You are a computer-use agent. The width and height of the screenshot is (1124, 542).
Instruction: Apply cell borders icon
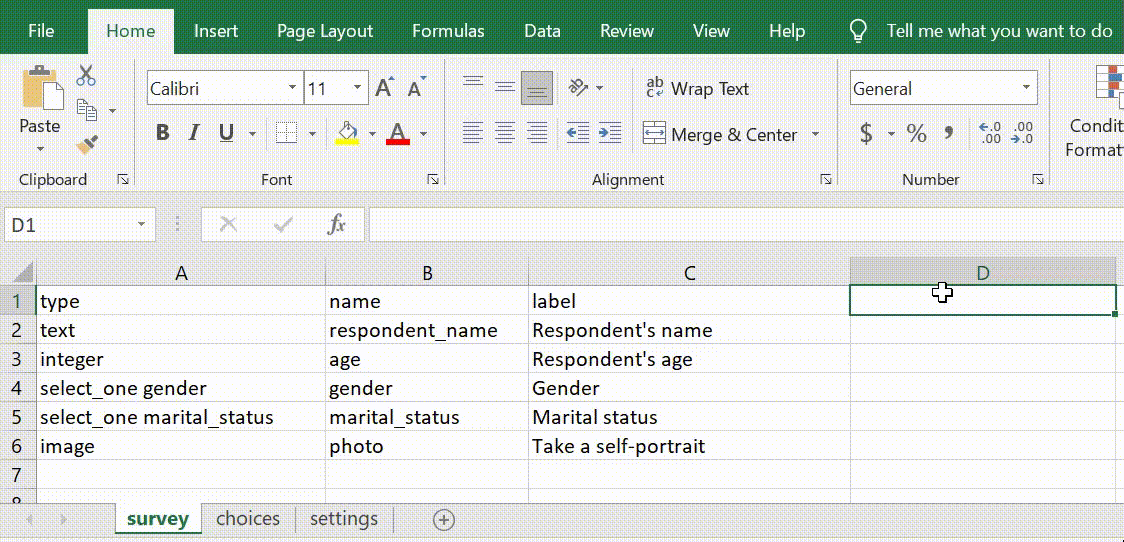point(287,133)
